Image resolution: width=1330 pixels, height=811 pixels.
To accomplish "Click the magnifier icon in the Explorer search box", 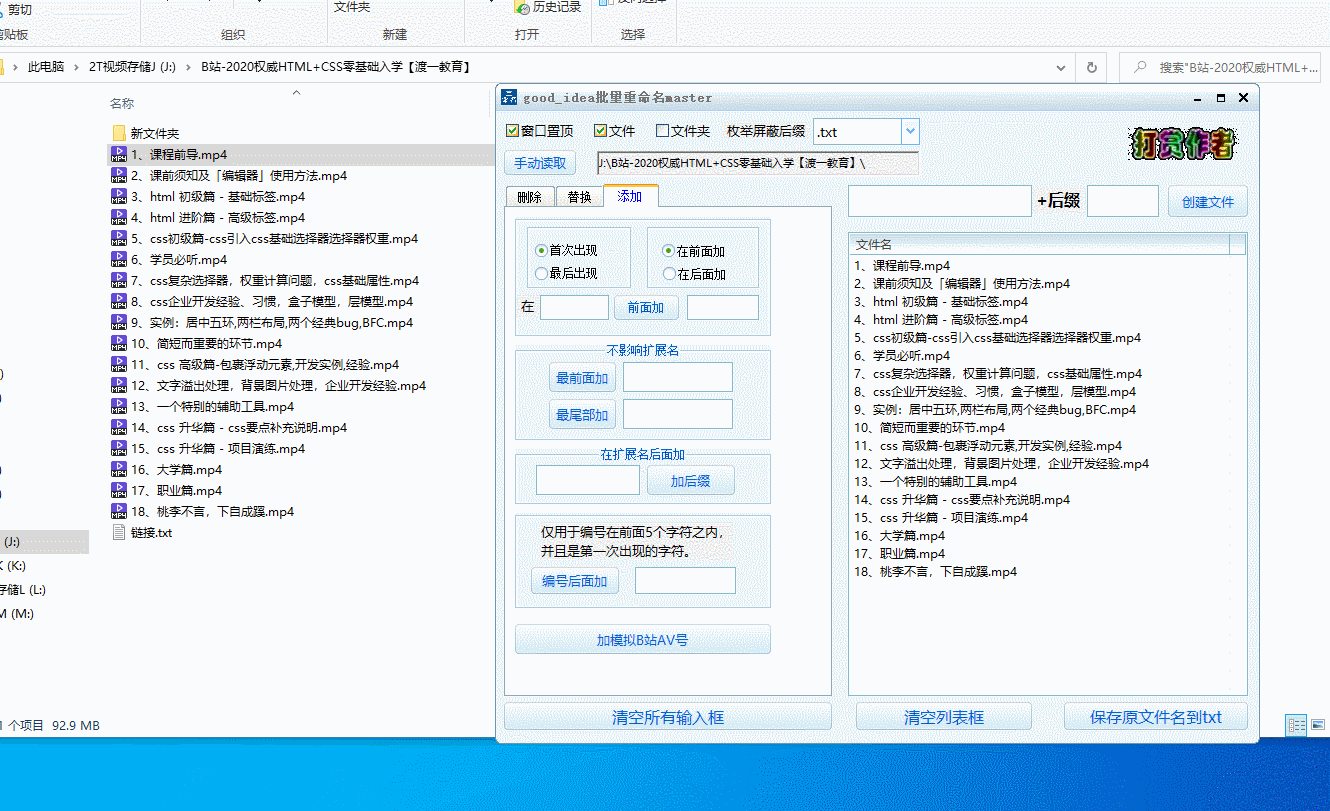I will coord(1139,67).
